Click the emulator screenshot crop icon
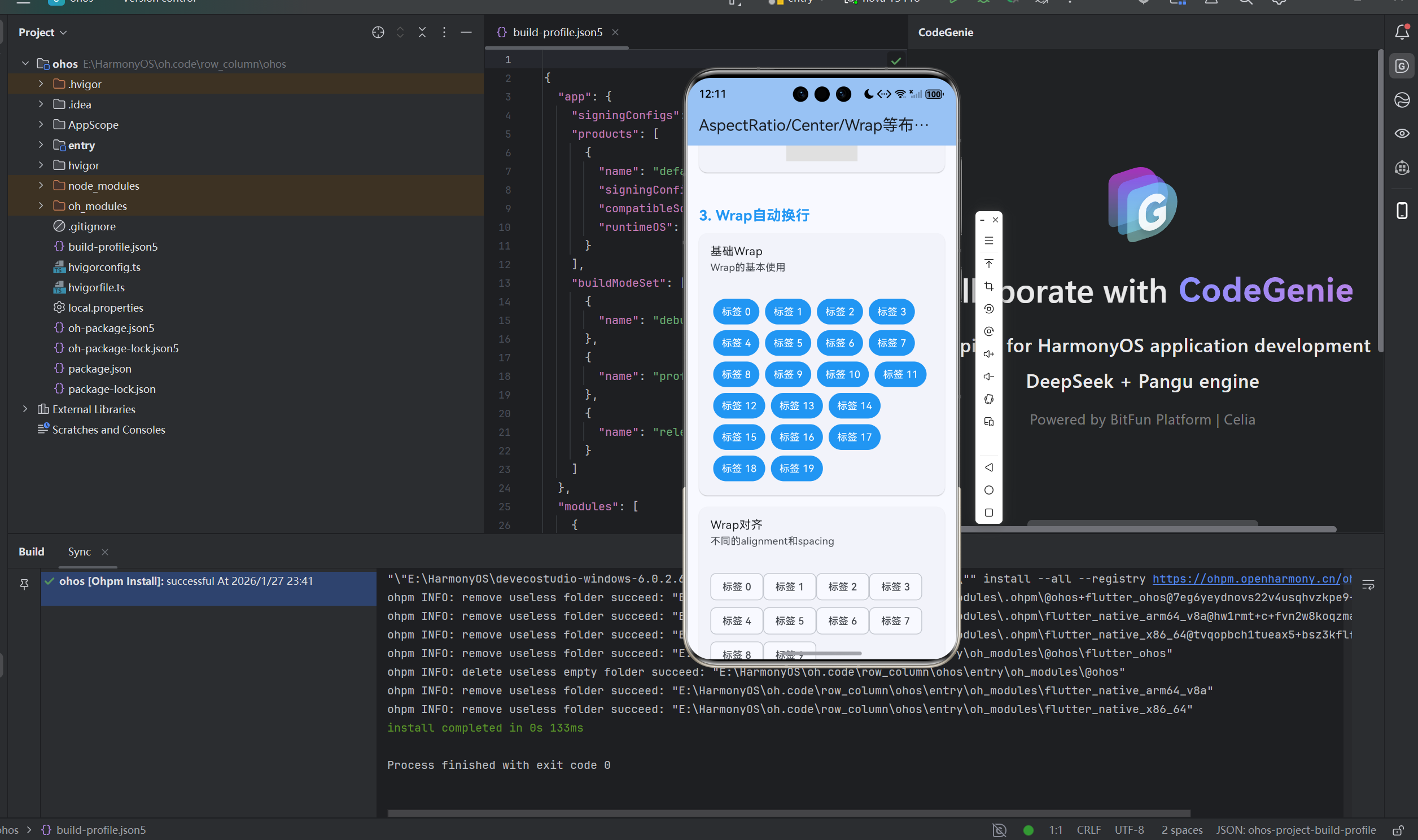 coord(988,286)
